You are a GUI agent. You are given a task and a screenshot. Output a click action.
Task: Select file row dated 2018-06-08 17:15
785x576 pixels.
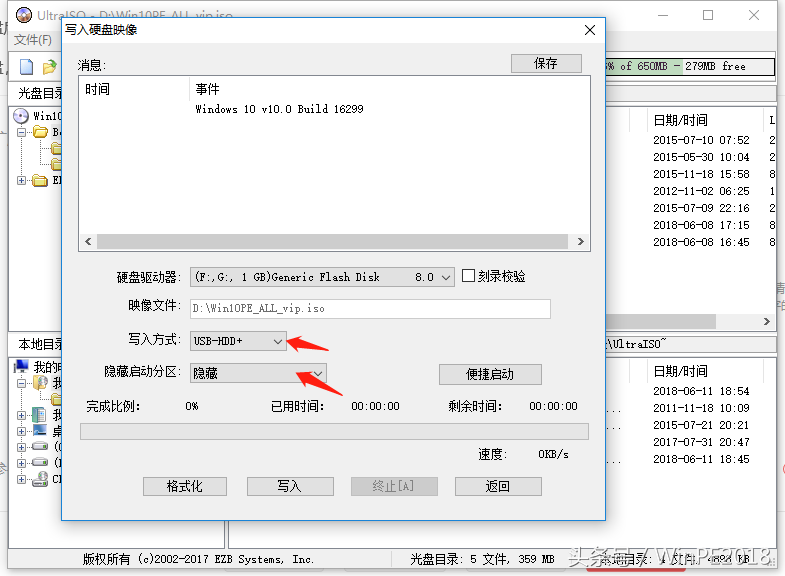click(701, 225)
